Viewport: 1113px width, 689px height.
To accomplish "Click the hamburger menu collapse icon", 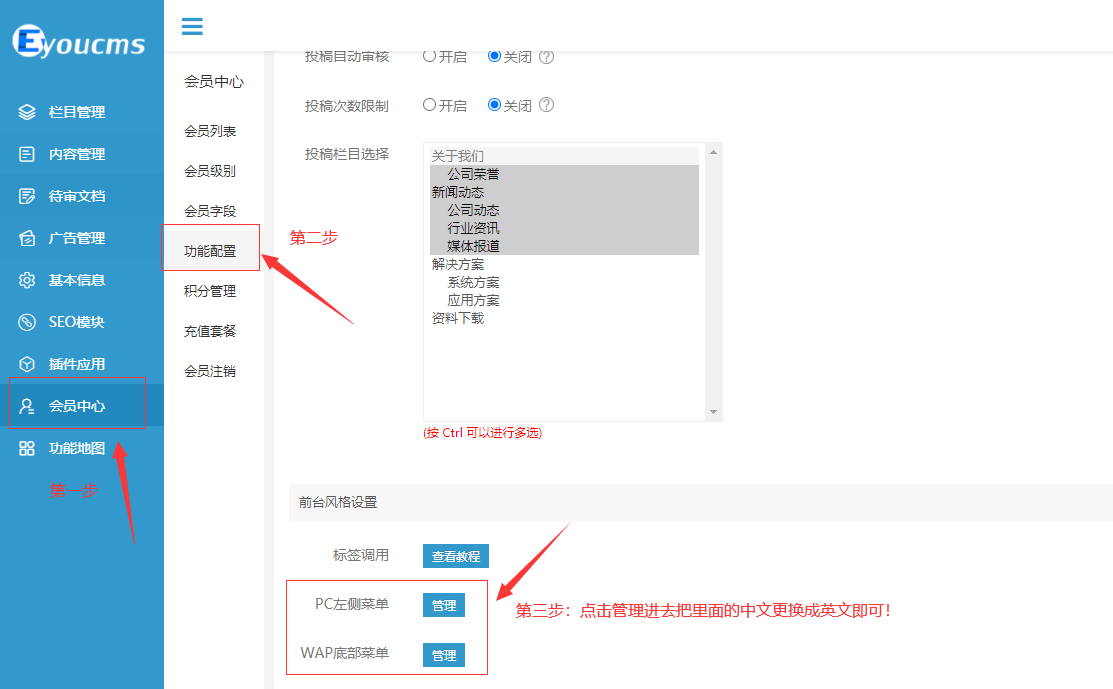I will pyautogui.click(x=192, y=27).
